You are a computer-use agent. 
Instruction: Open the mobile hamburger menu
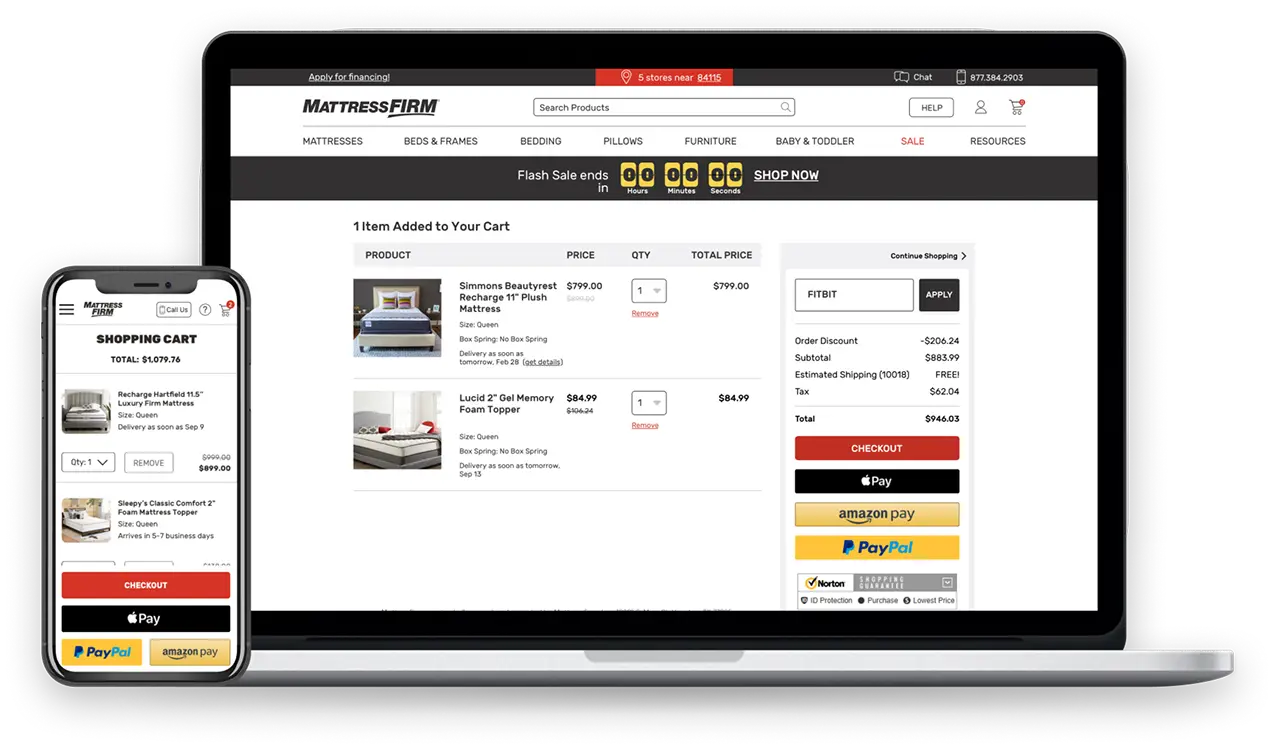[x=67, y=310]
